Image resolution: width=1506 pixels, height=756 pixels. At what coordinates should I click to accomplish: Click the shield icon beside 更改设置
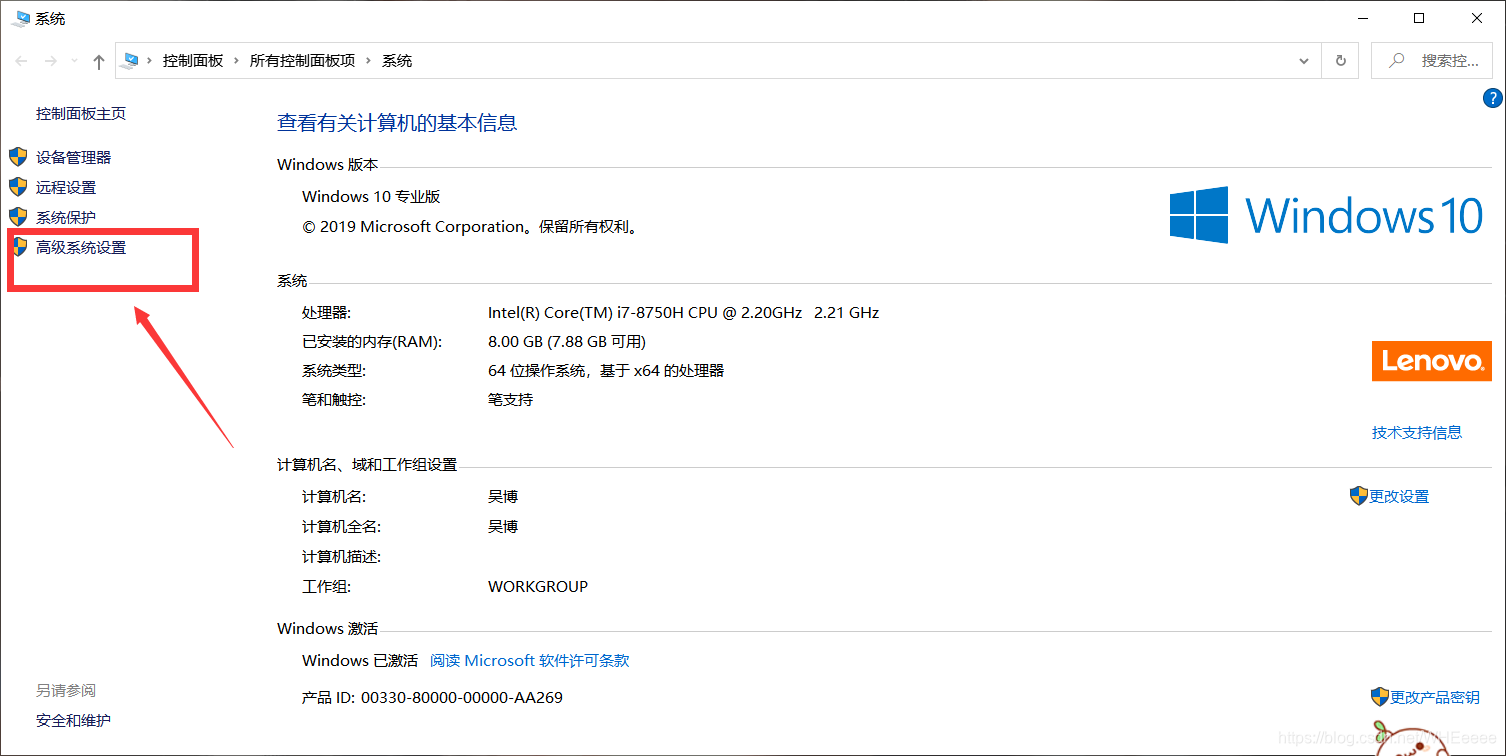pyautogui.click(x=1358, y=495)
